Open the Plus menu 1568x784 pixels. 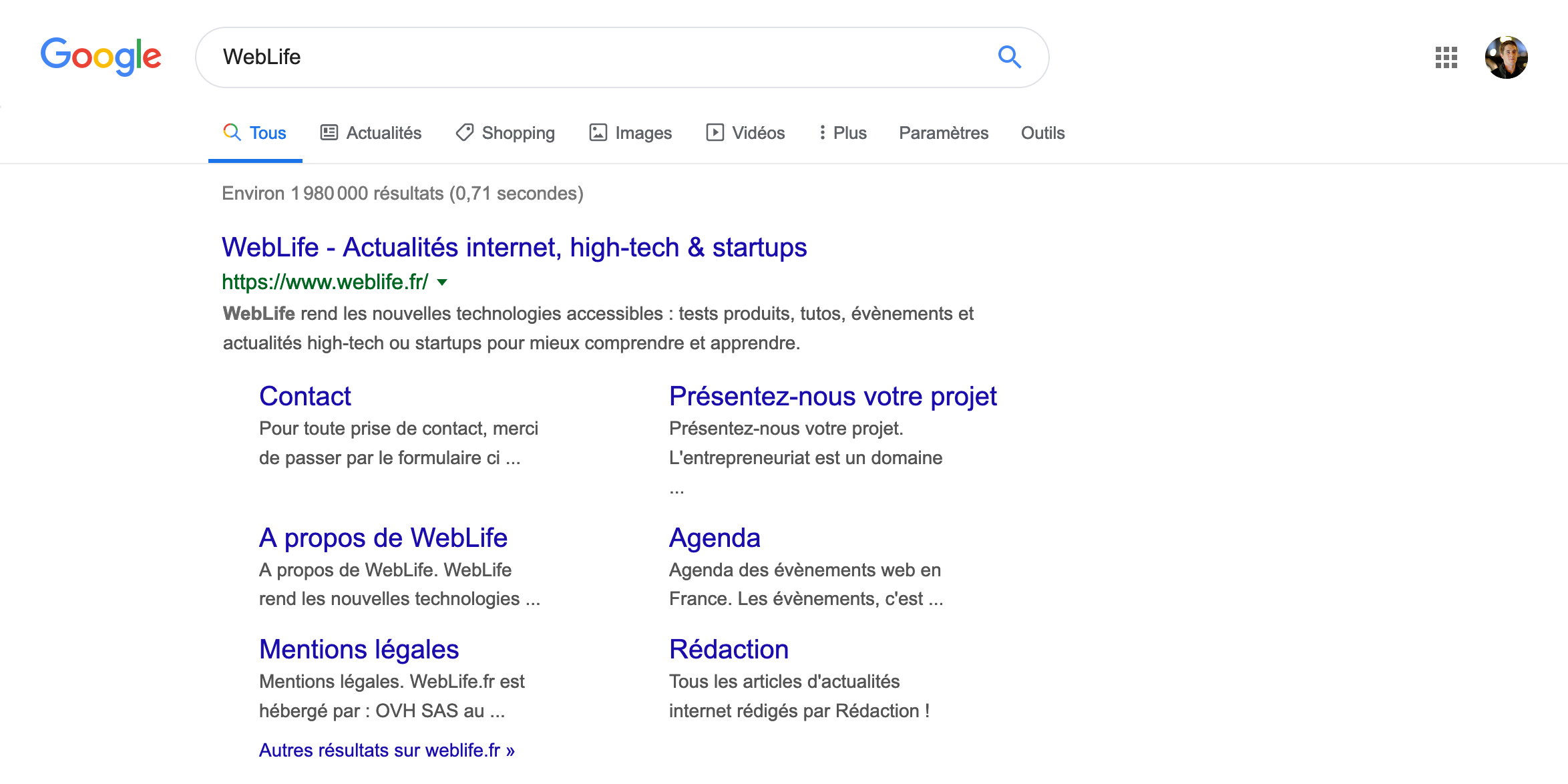(843, 133)
